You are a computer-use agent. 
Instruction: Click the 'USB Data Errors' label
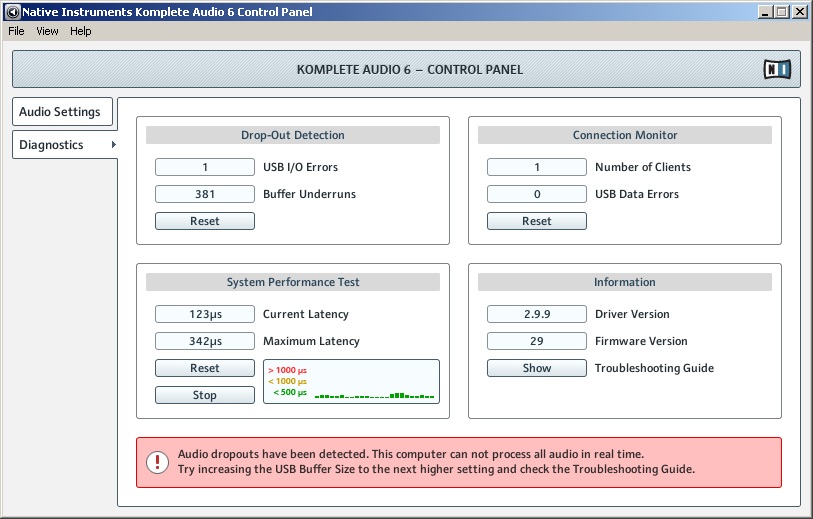tap(637, 194)
